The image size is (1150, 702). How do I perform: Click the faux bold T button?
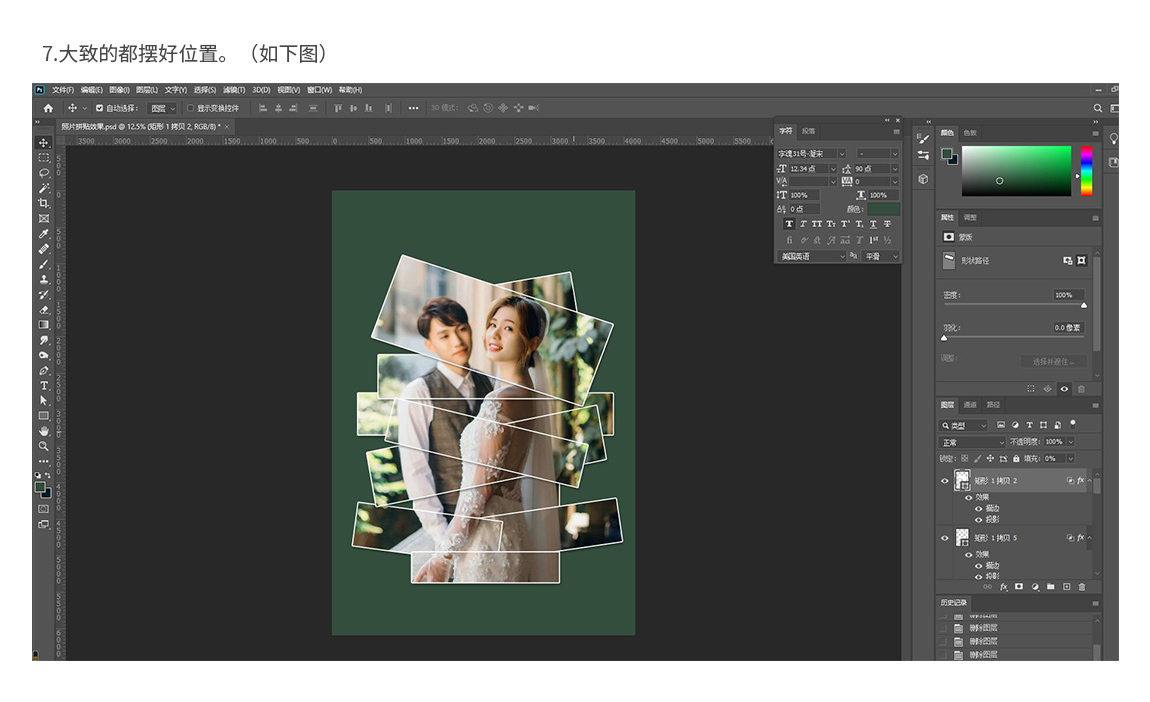(789, 224)
